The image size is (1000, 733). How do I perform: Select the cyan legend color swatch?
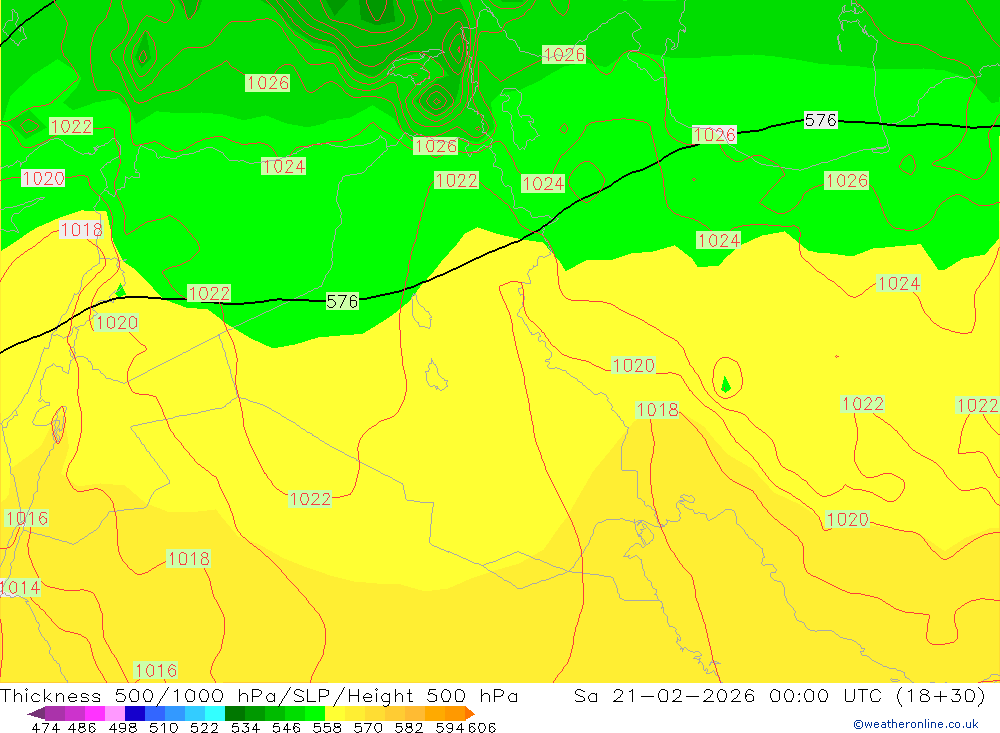pos(215,713)
